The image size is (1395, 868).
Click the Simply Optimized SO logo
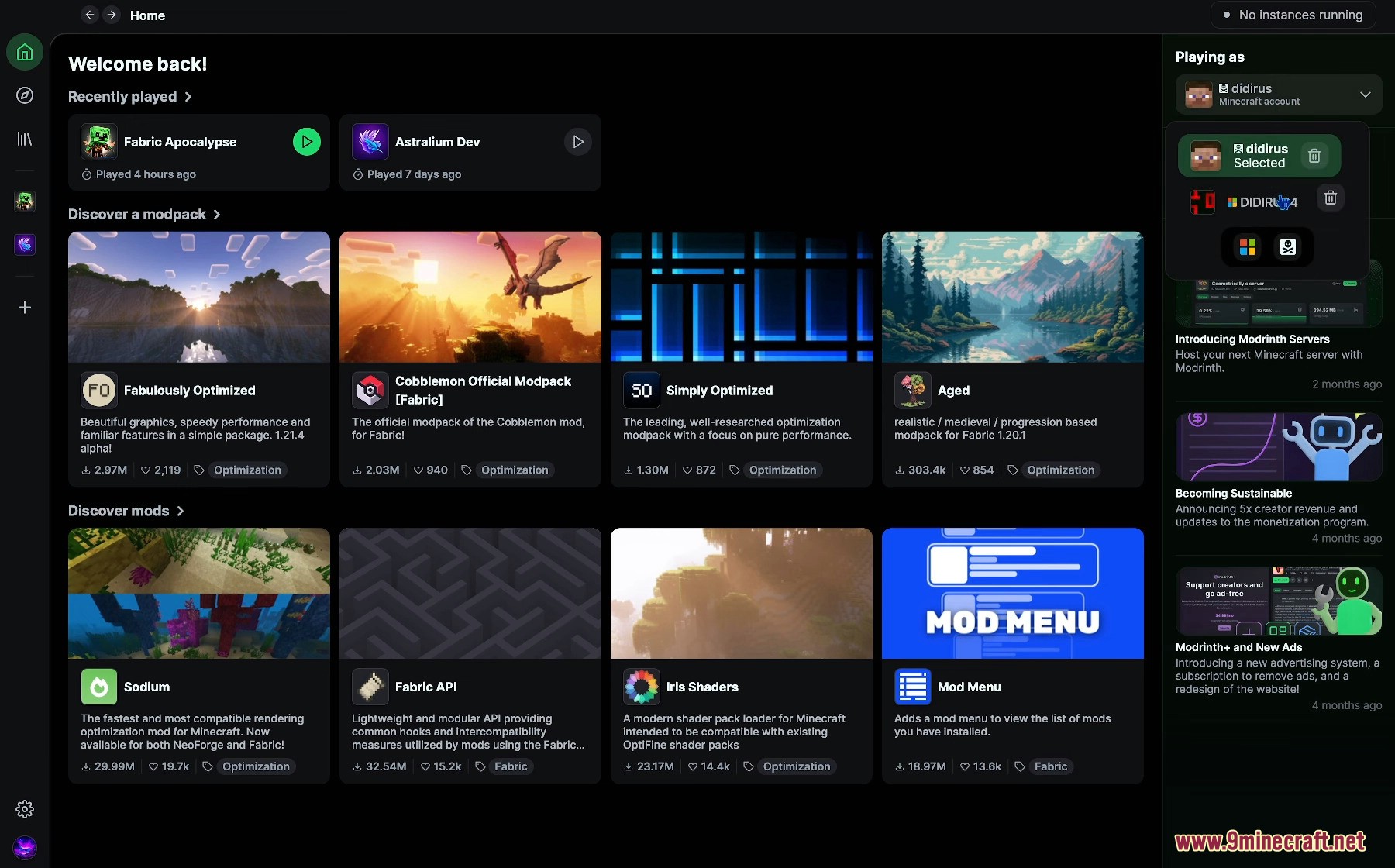pos(642,391)
